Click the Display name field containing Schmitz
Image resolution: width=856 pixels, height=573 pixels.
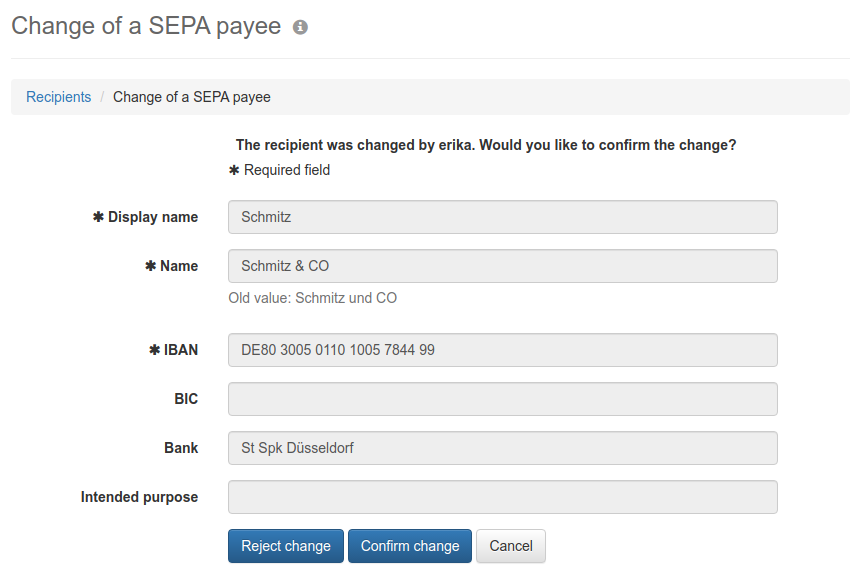503,217
